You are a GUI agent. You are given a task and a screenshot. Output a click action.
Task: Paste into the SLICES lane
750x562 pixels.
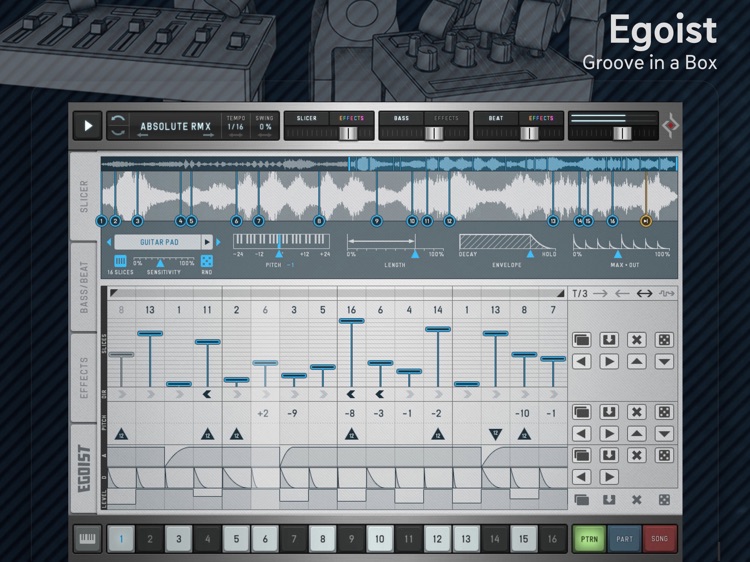pos(609,340)
